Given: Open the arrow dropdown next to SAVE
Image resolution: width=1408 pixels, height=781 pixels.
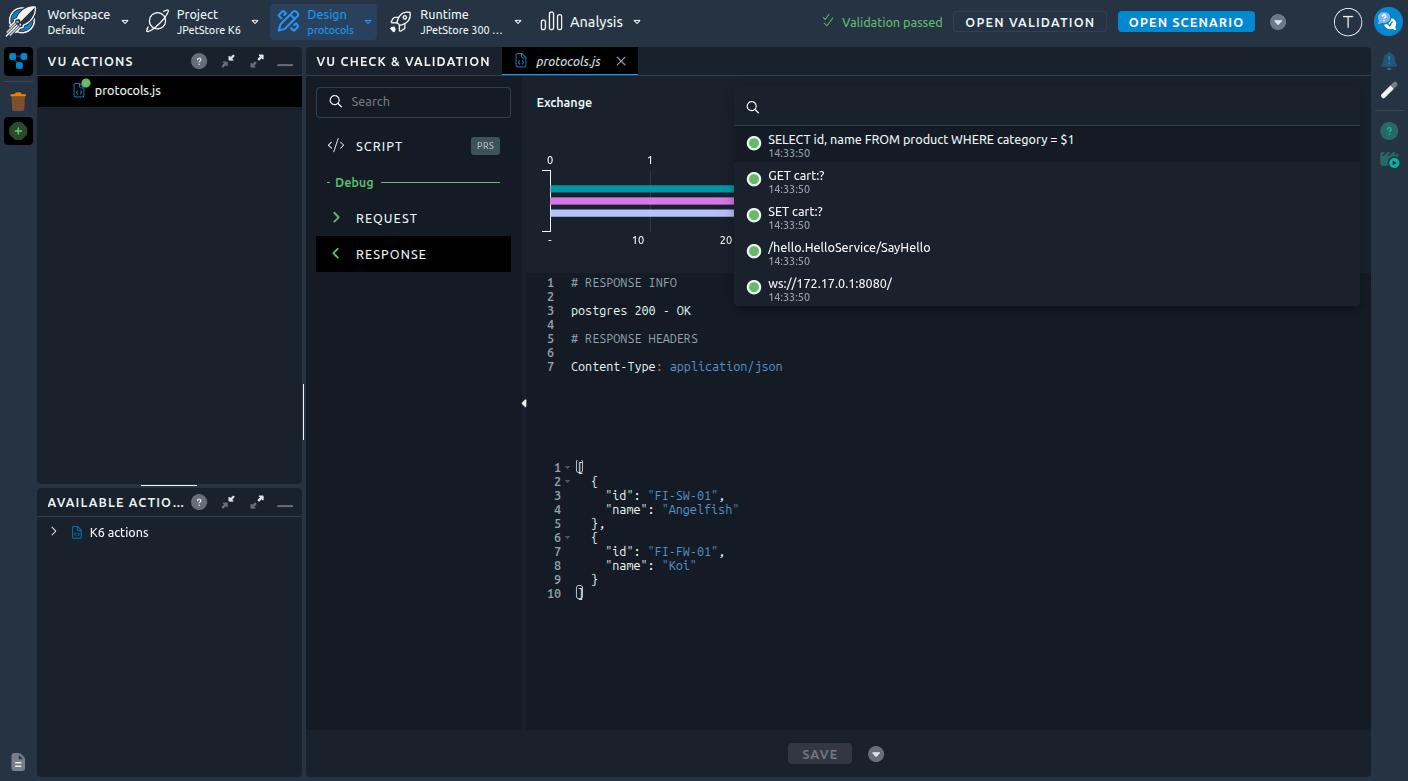Looking at the screenshot, I should 876,754.
